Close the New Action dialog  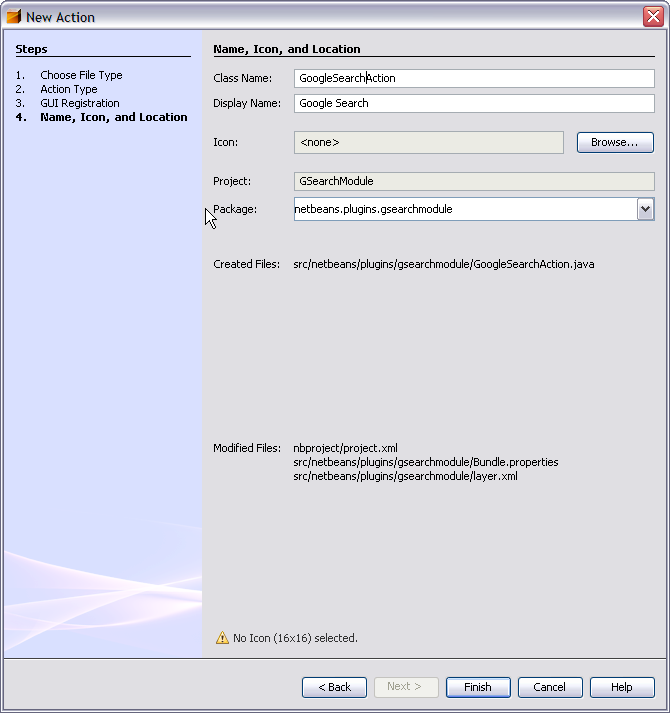pos(653,16)
